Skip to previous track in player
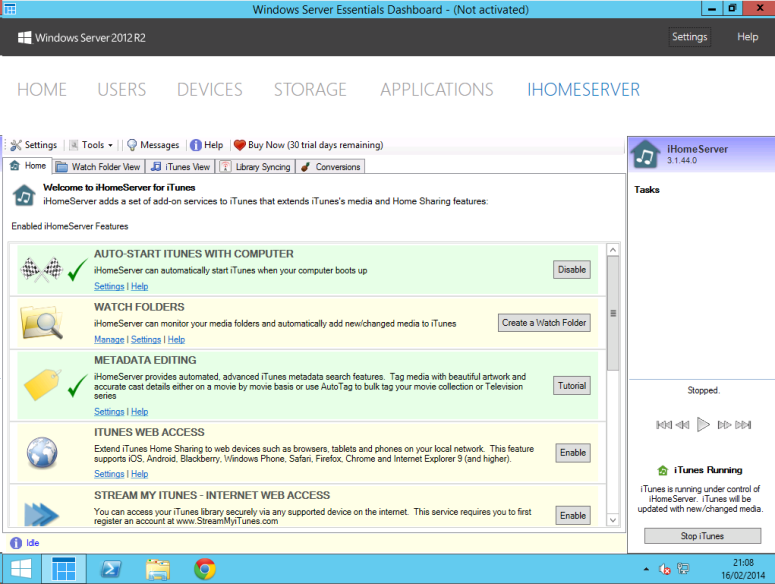The image size is (775, 584). point(664,425)
